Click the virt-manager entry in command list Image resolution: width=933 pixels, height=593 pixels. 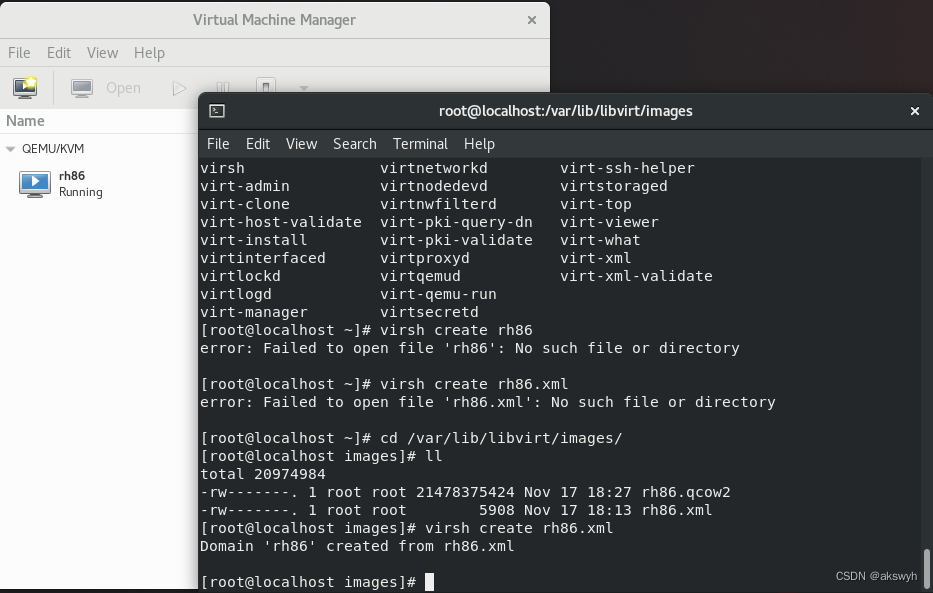[254, 312]
